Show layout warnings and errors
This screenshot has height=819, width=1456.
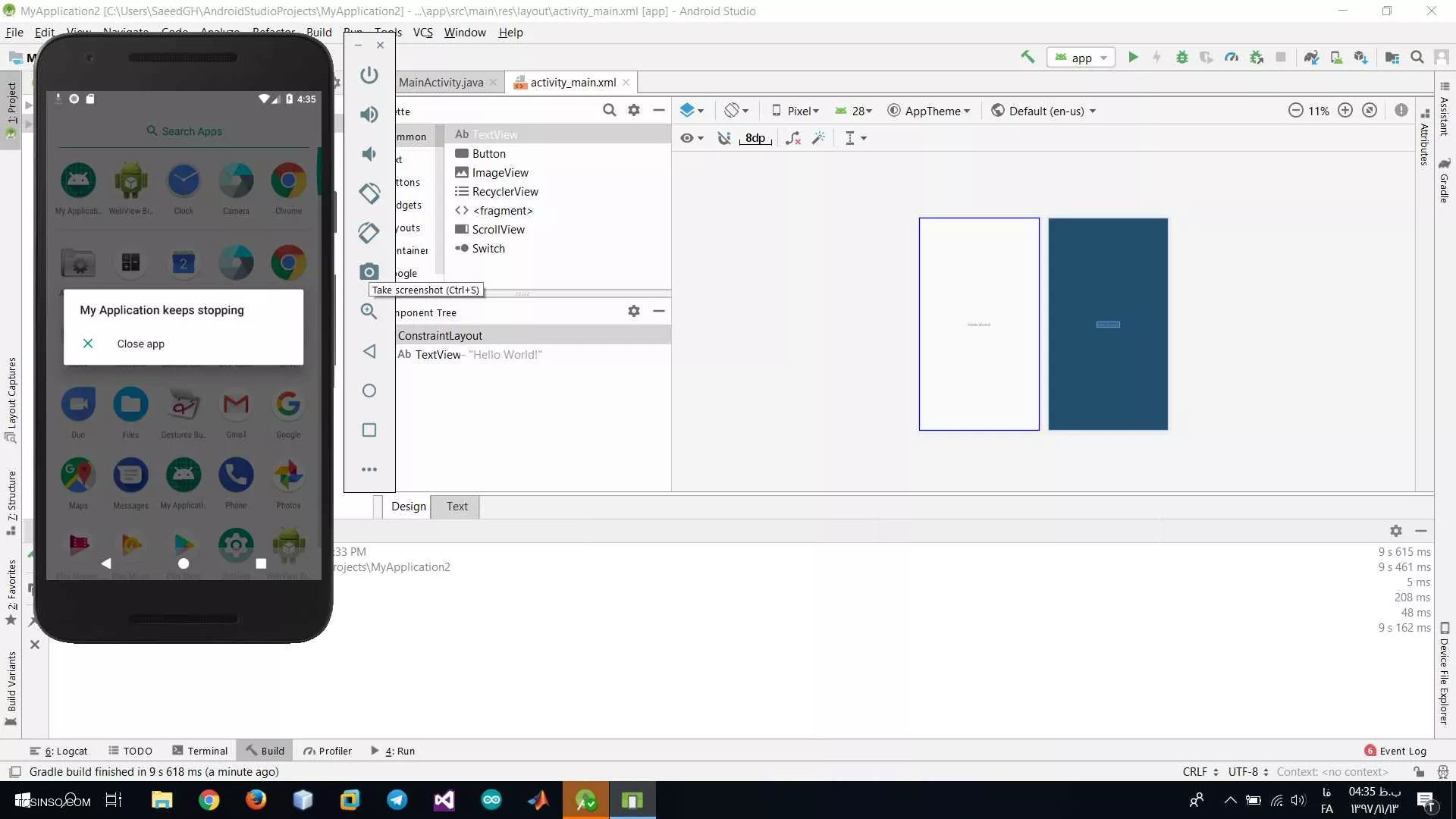coord(1401,111)
